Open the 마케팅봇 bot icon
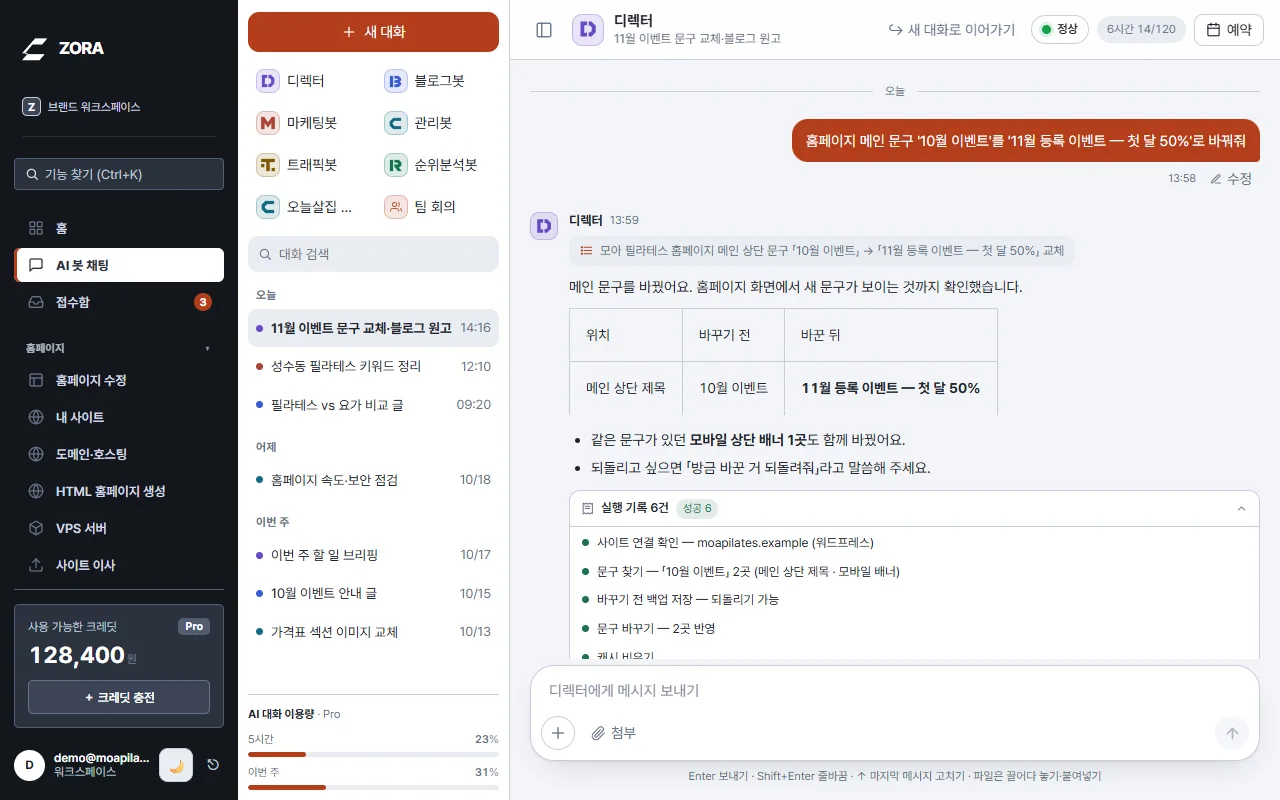Viewport: 1280px width, 800px height. pyautogui.click(x=268, y=123)
